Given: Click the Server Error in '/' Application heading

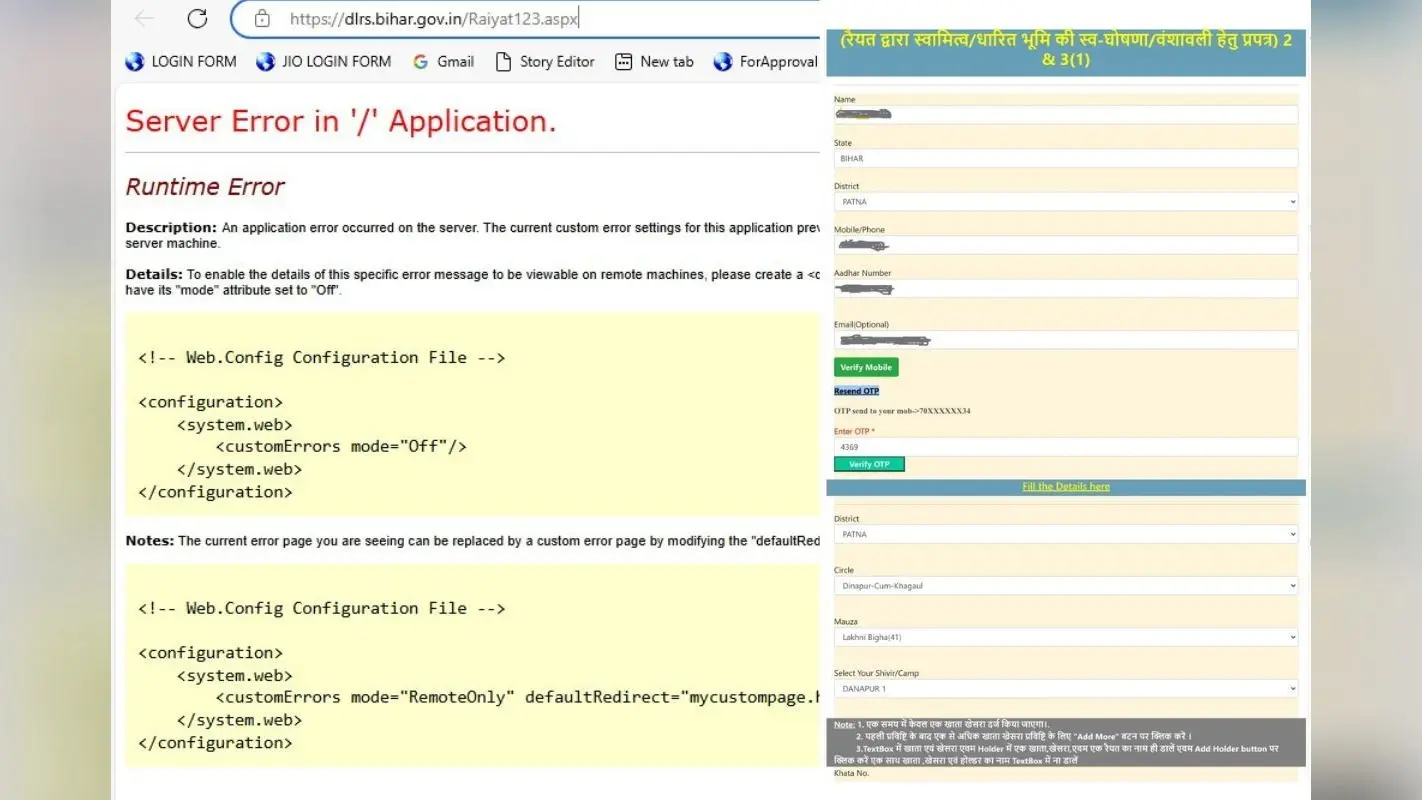Looking at the screenshot, I should pos(341,122).
